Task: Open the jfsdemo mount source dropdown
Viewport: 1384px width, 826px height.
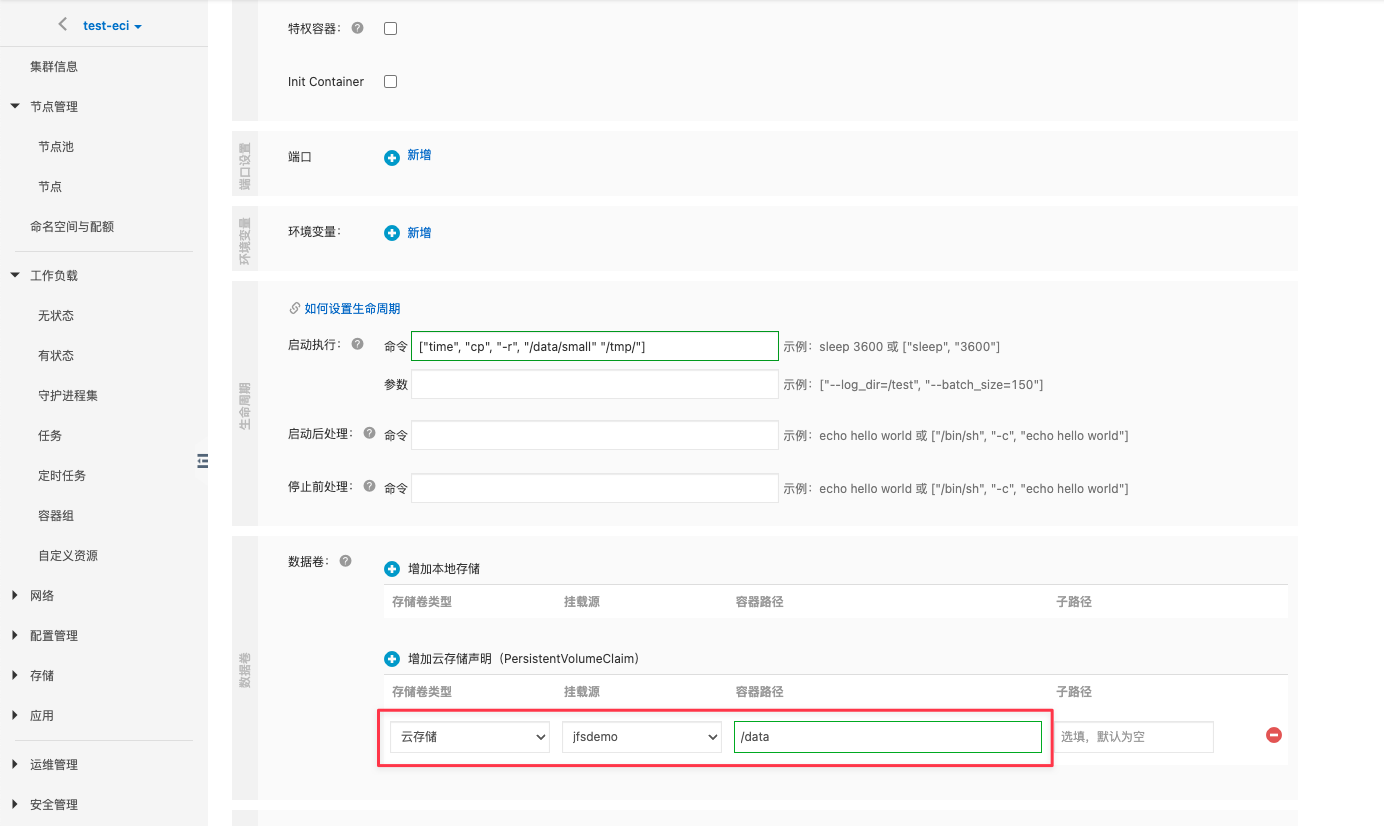Action: (x=641, y=737)
